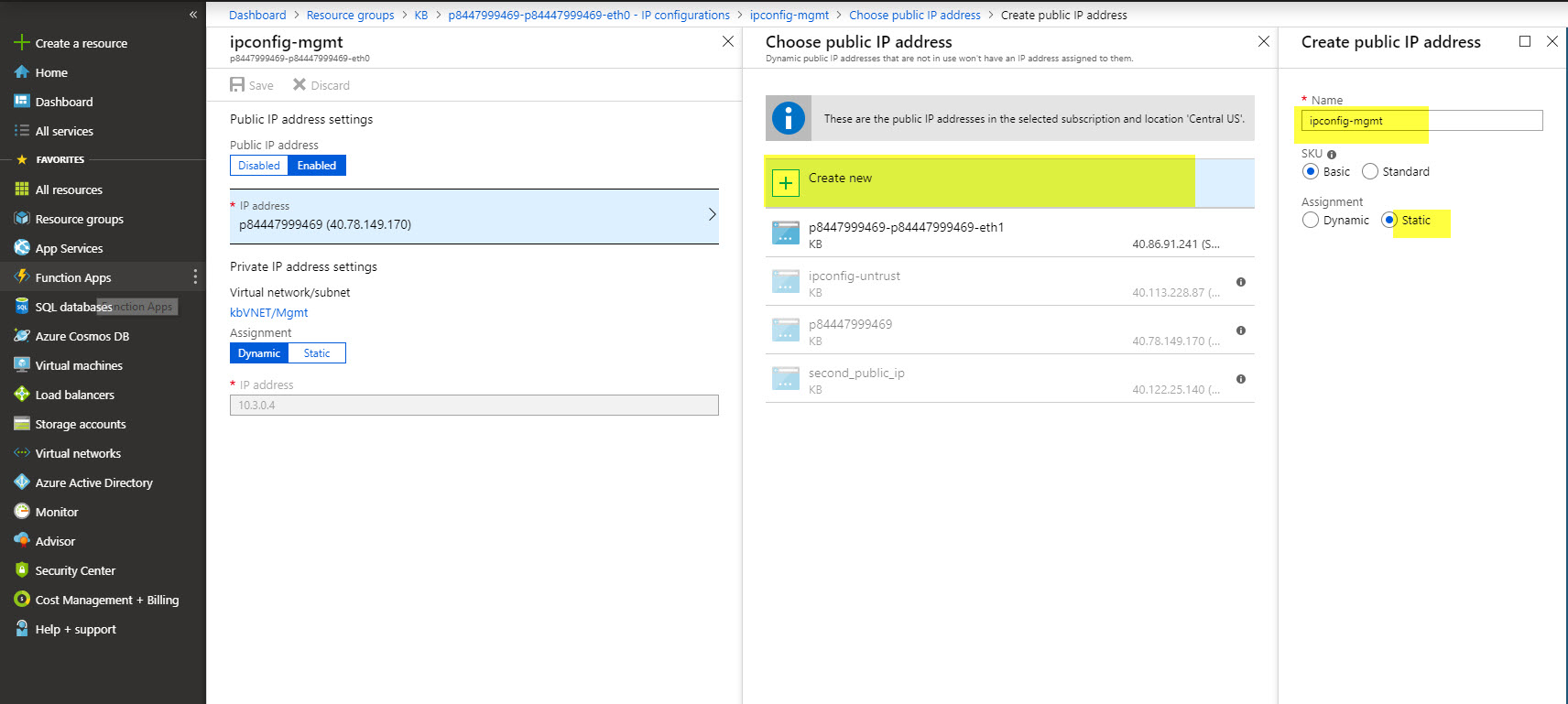Select the ipconfig-untrust public IP row
This screenshot has width=1568, height=704.
(1009, 283)
